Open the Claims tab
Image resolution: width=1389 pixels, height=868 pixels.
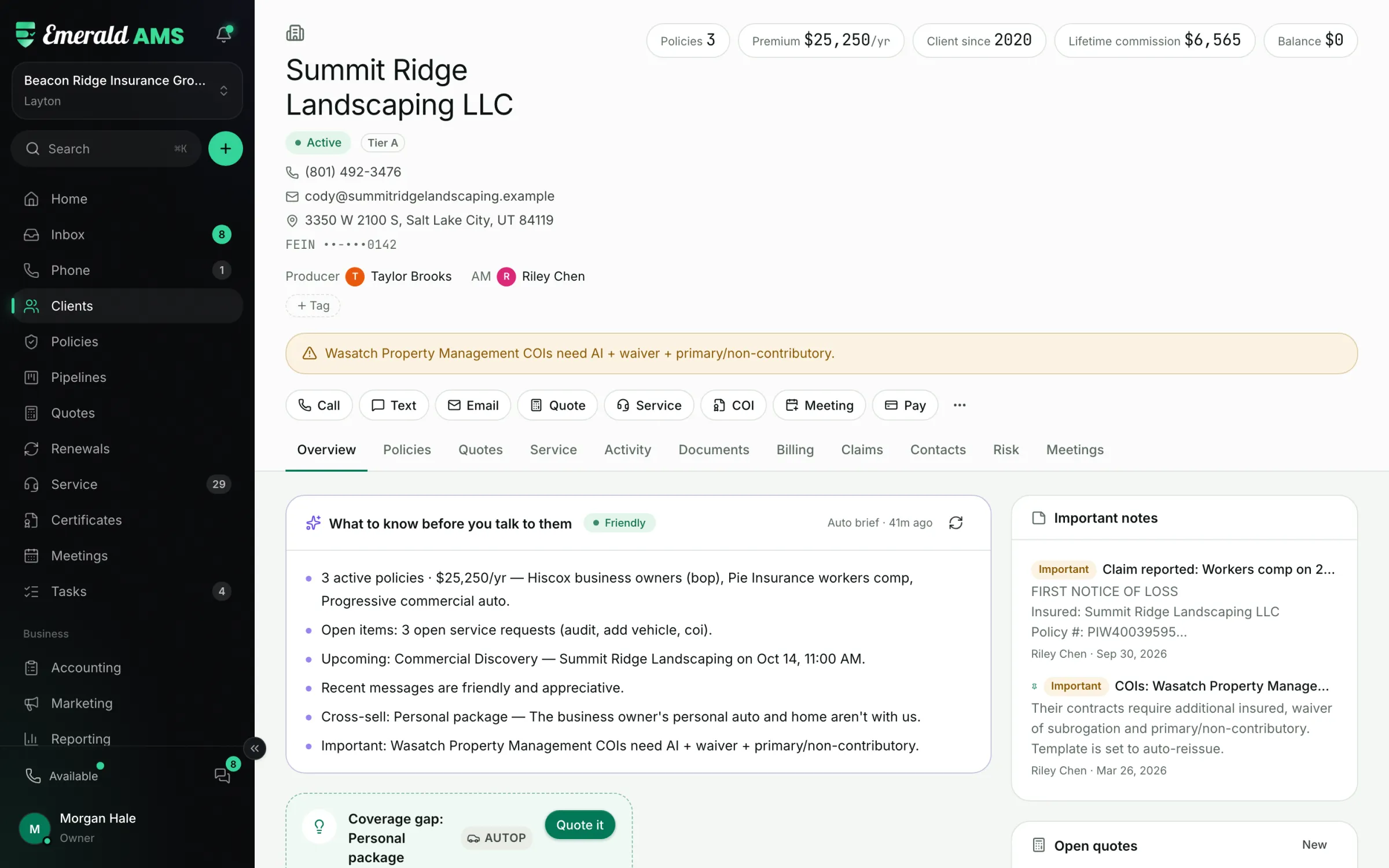tap(862, 450)
